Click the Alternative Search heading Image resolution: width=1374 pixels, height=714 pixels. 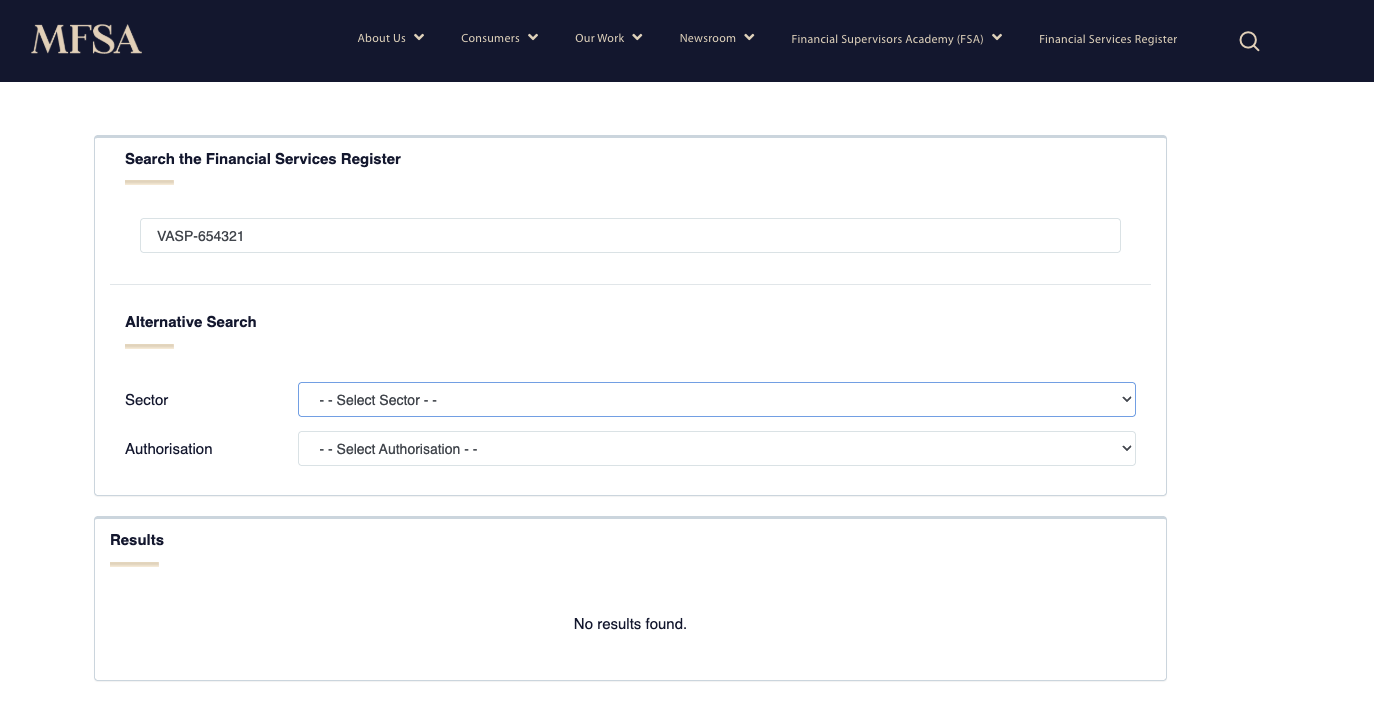tap(191, 322)
